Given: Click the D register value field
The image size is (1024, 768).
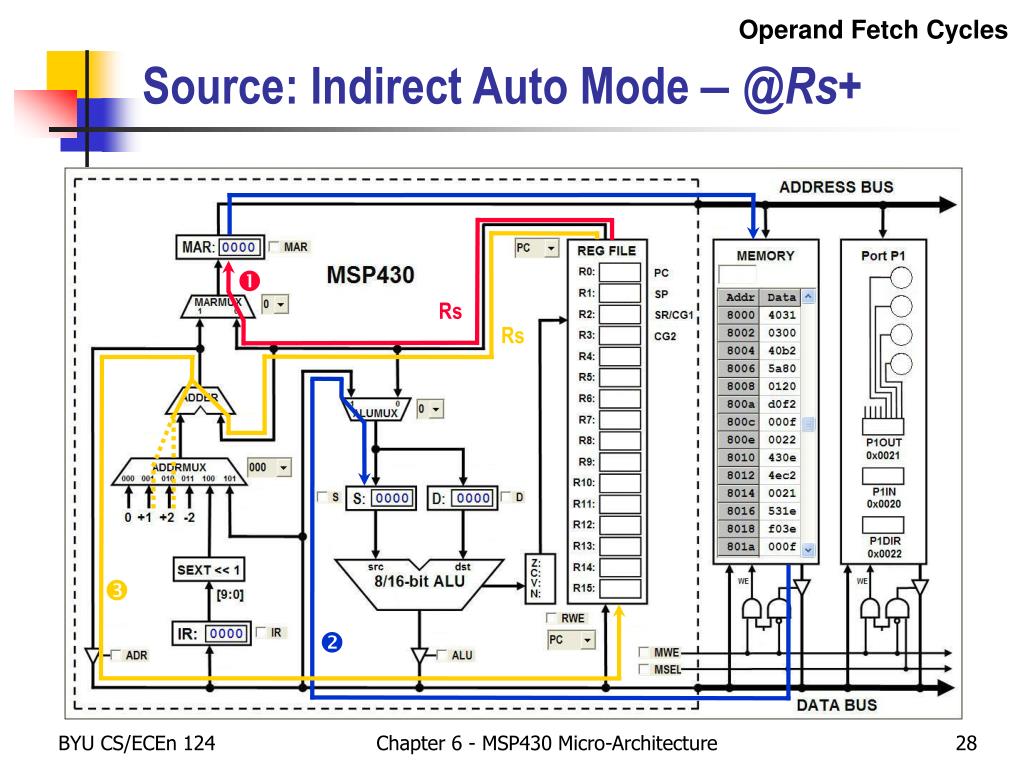Looking at the screenshot, I should (x=473, y=498).
